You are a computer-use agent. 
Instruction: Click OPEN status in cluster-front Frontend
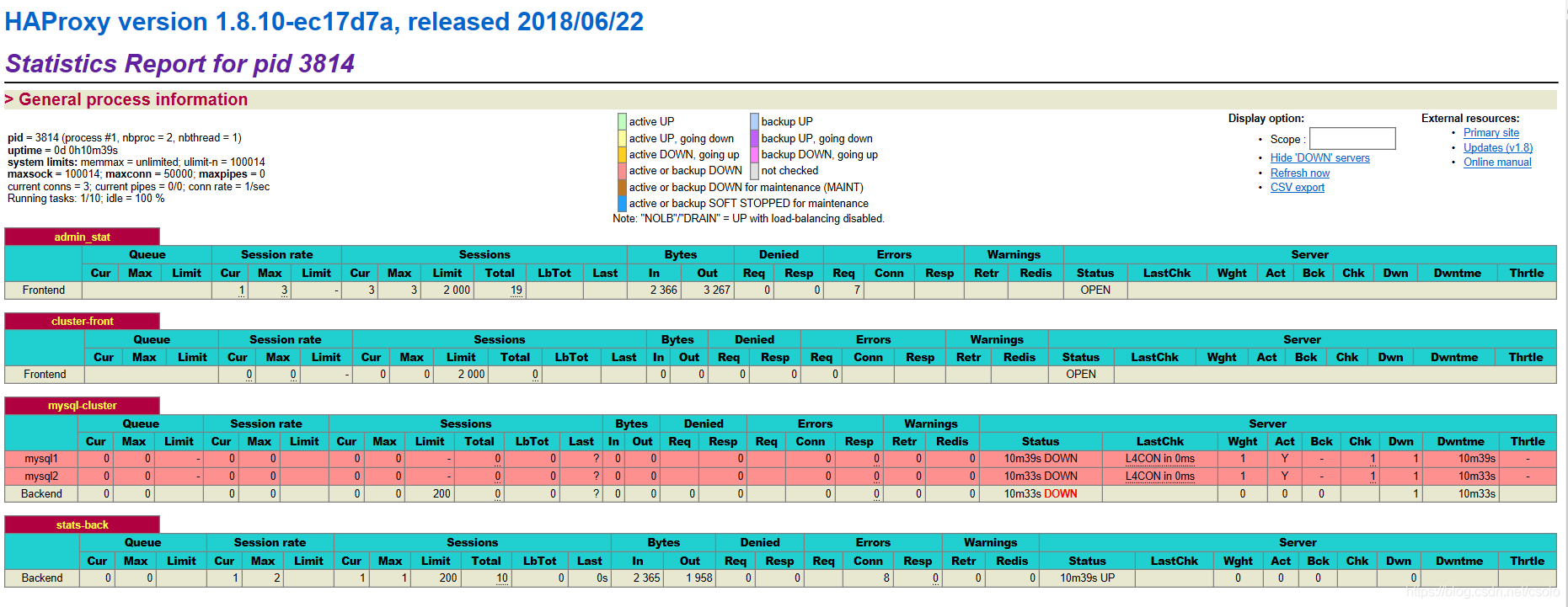[x=1081, y=374]
